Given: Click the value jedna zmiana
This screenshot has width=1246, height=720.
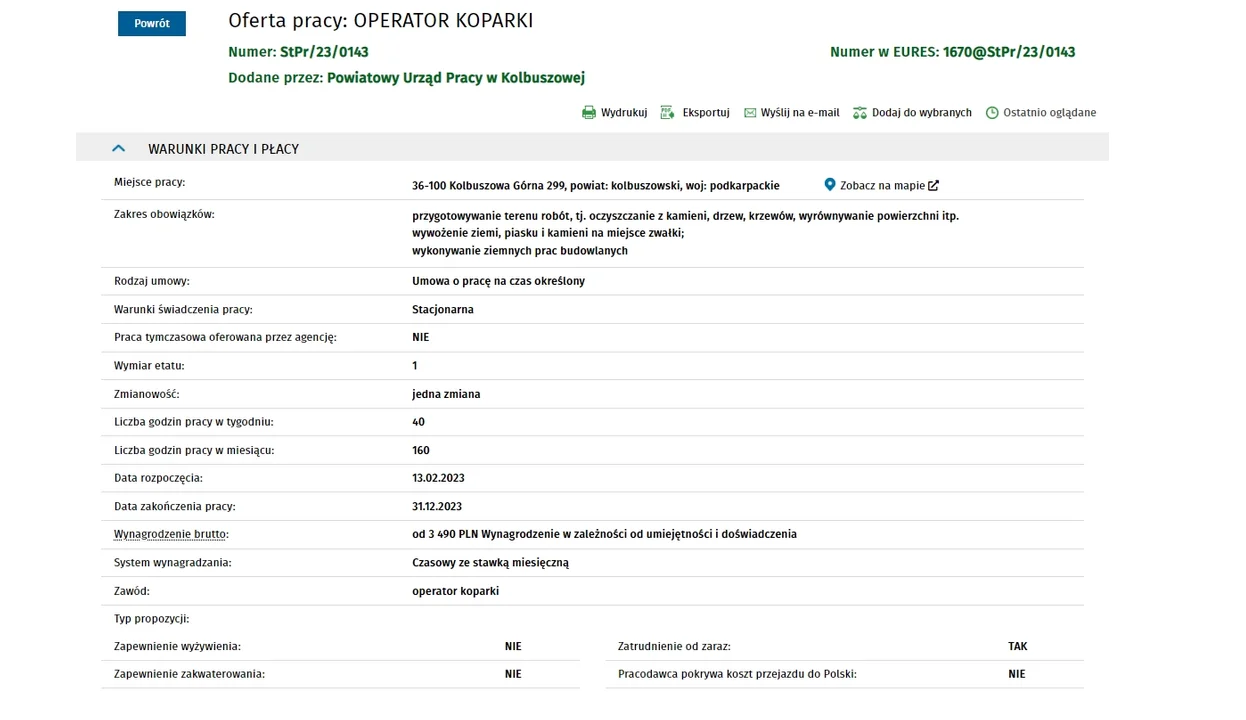Looking at the screenshot, I should tap(446, 394).
